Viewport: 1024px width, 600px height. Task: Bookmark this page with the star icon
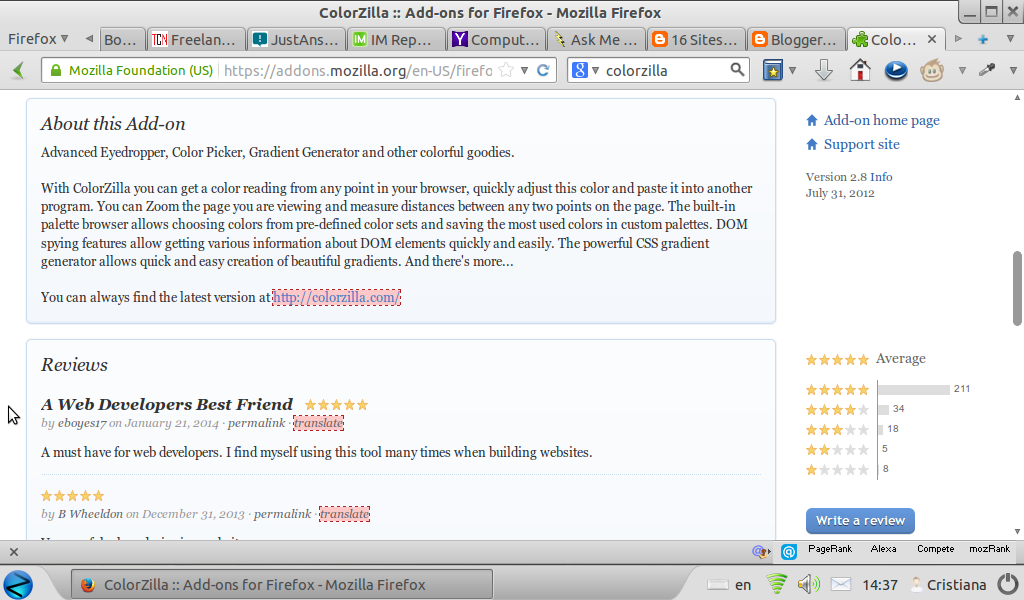[505, 71]
